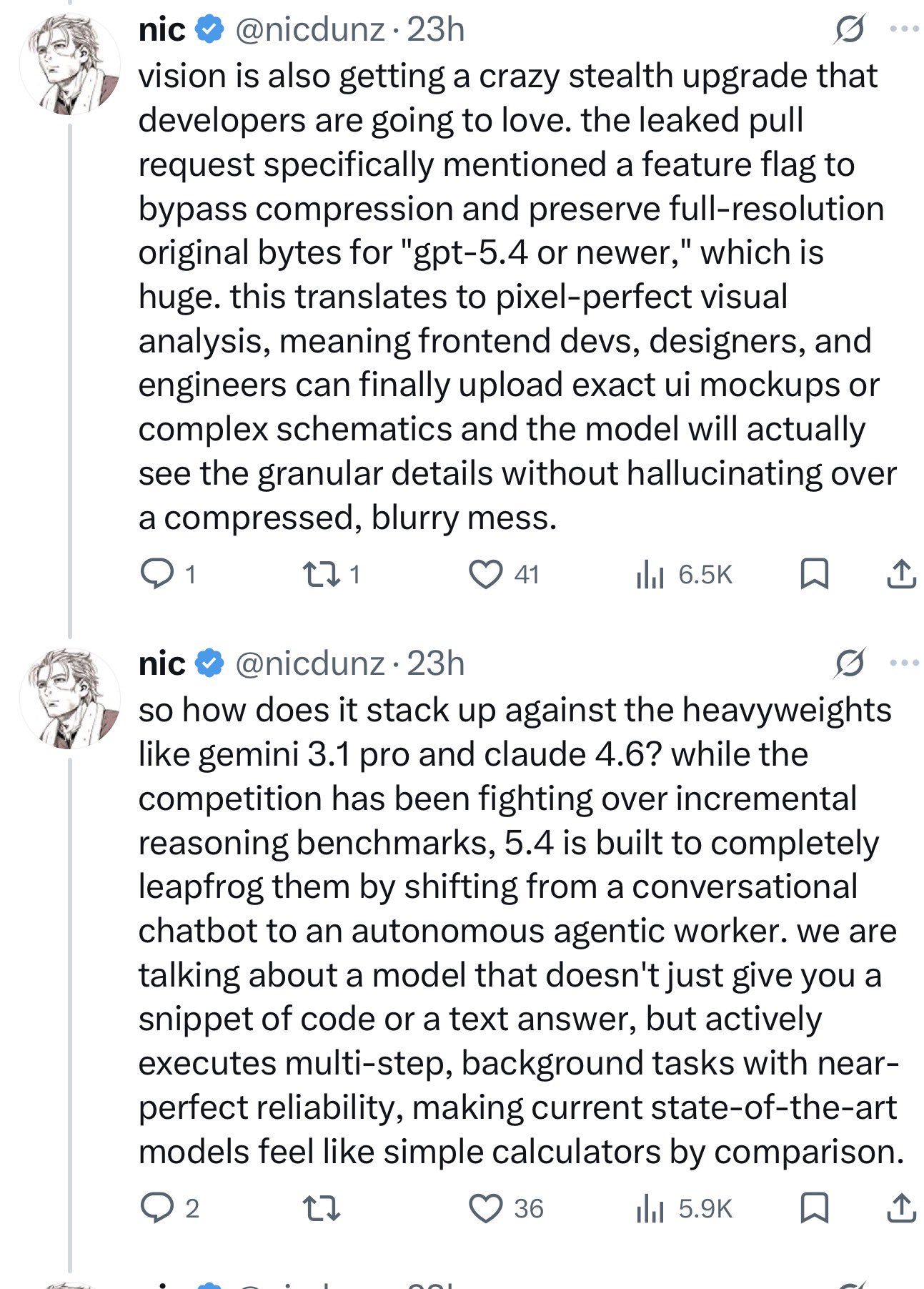This screenshot has width=924, height=1289.
Task: Open more options on first tweet
Action: tap(904, 30)
